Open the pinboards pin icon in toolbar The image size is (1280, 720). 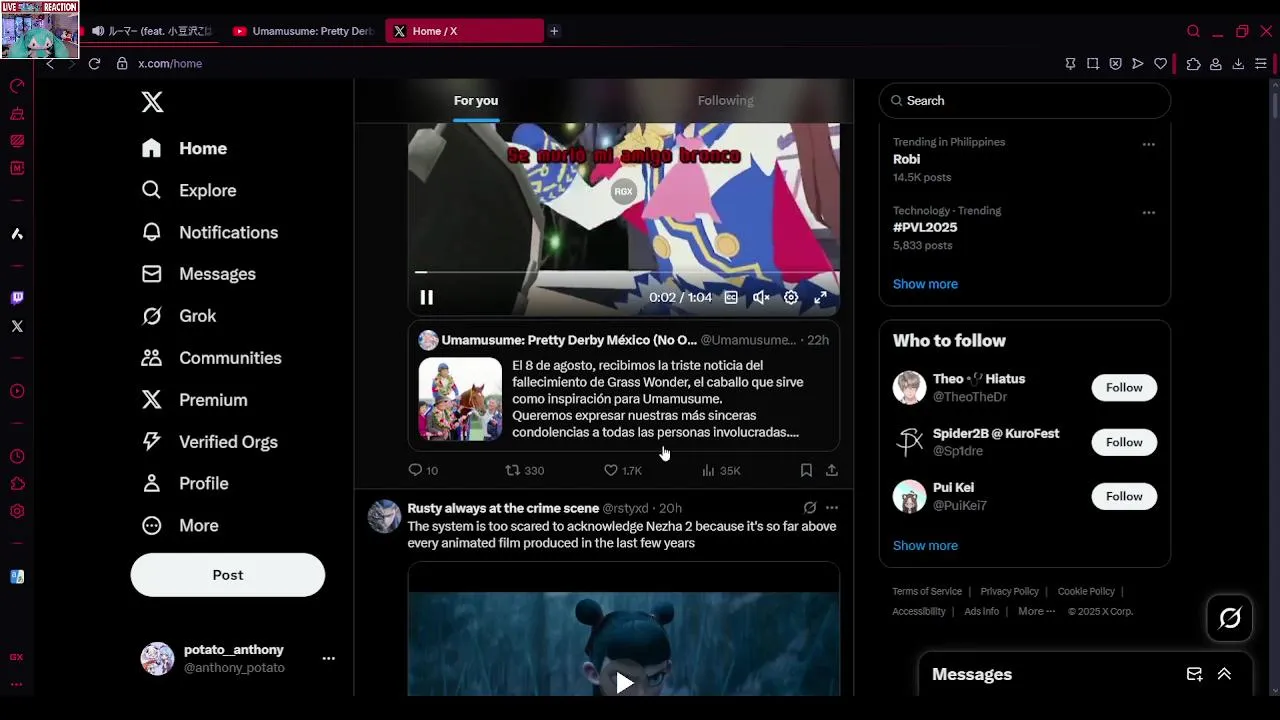coord(1070,63)
